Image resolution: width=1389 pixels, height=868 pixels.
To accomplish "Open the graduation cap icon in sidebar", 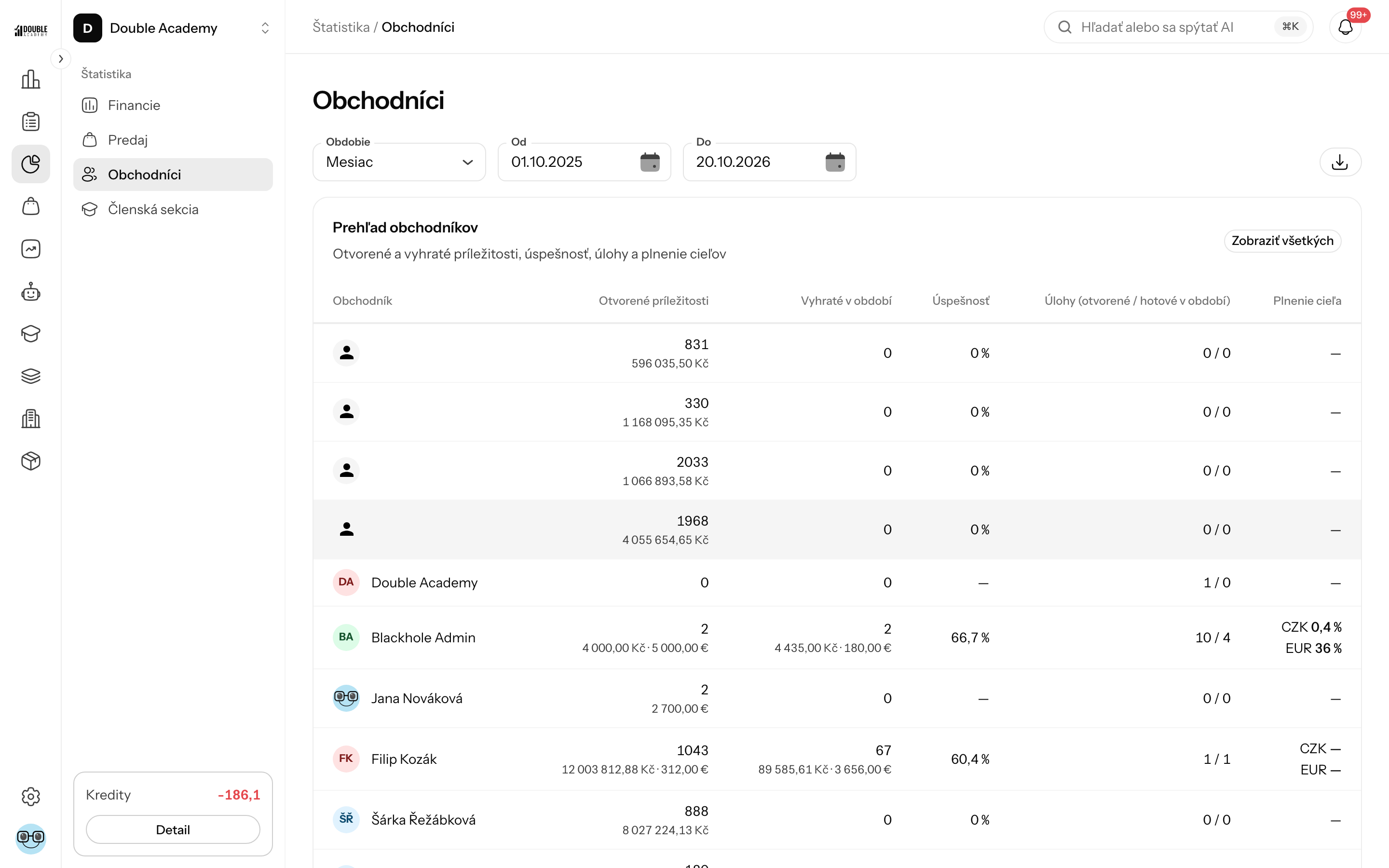I will pos(30,334).
